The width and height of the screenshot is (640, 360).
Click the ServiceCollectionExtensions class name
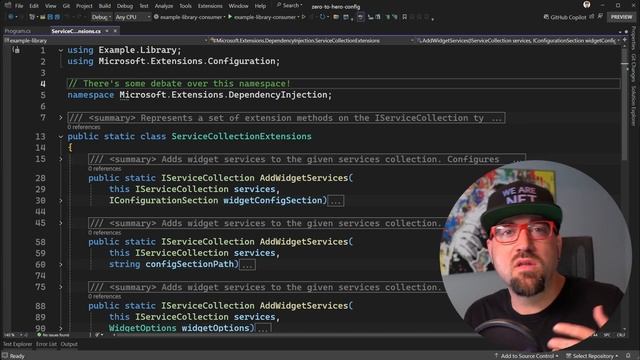coord(241,136)
